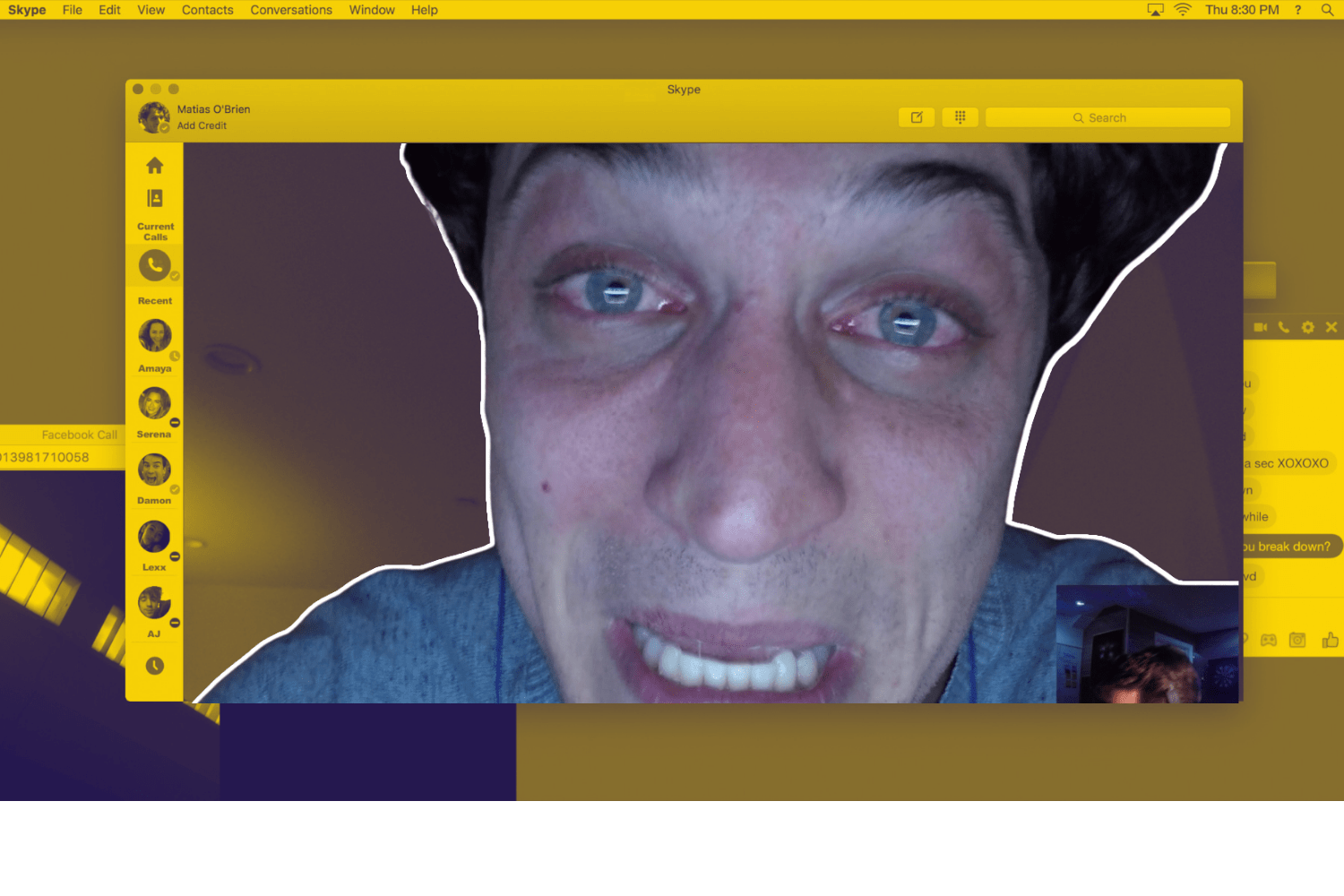Click the Wi-Fi status icon
This screenshot has width=1344, height=896.
(x=1183, y=10)
